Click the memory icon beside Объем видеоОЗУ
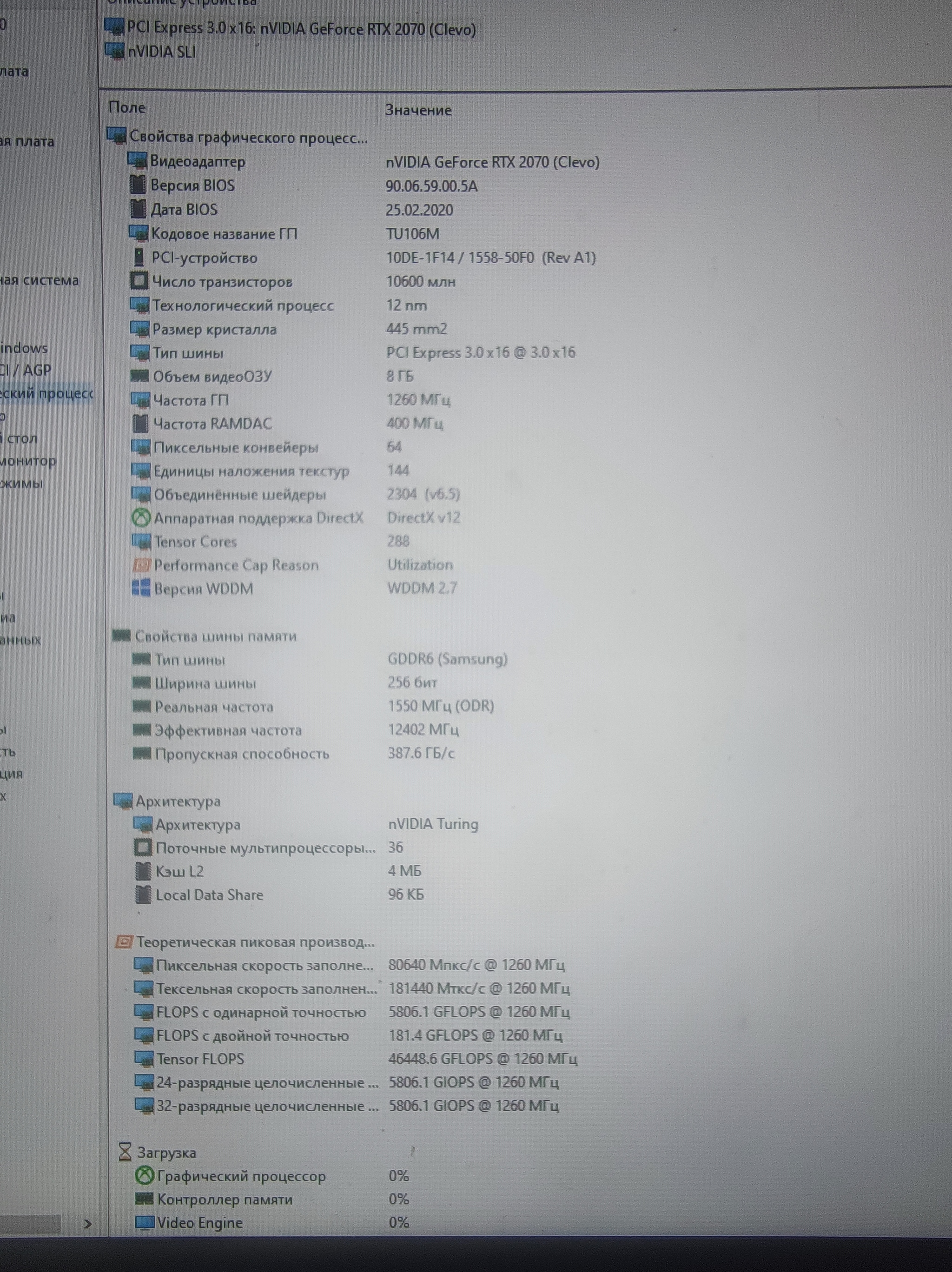The image size is (952, 1272). [140, 376]
